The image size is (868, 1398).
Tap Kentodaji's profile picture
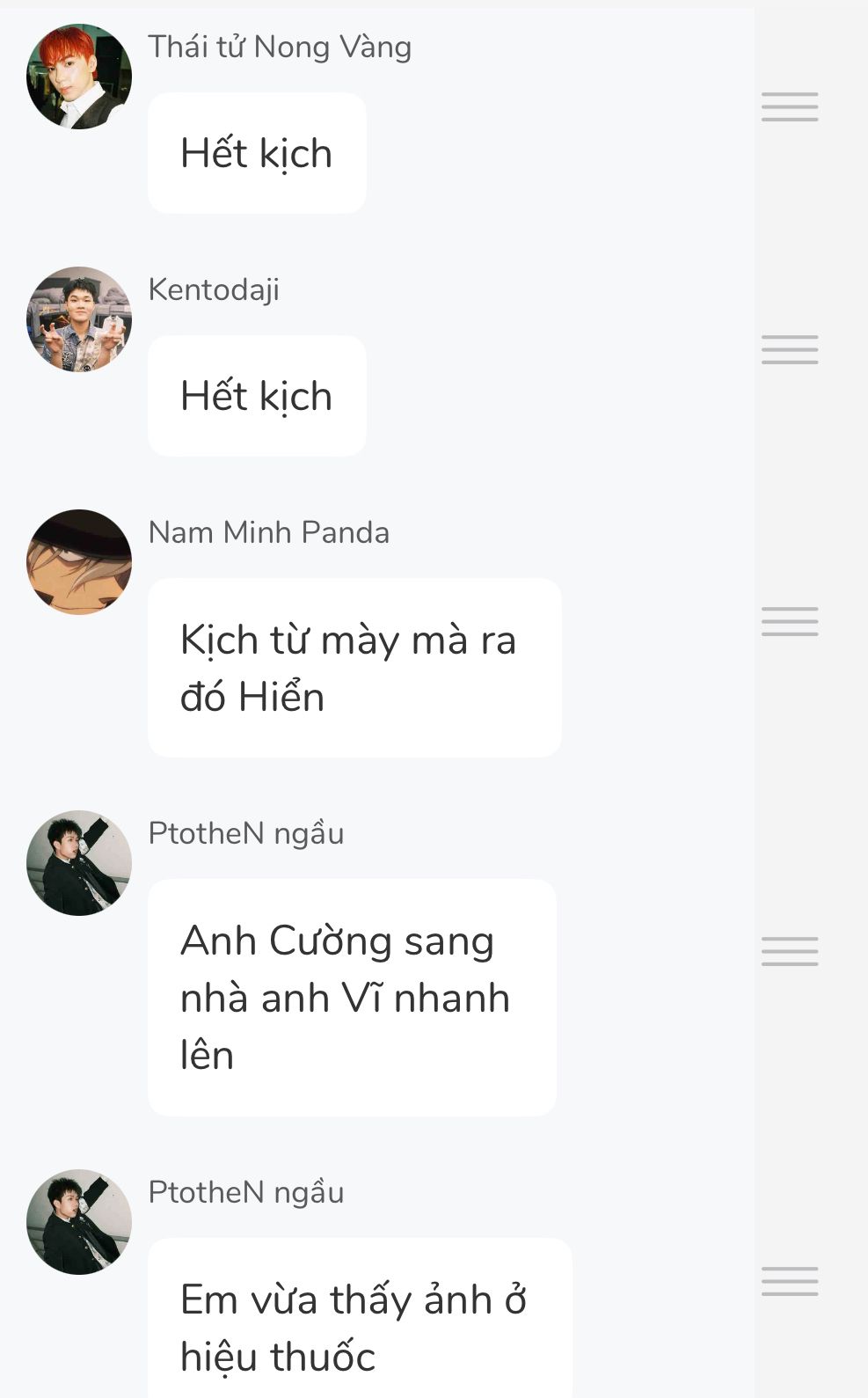[x=79, y=319]
